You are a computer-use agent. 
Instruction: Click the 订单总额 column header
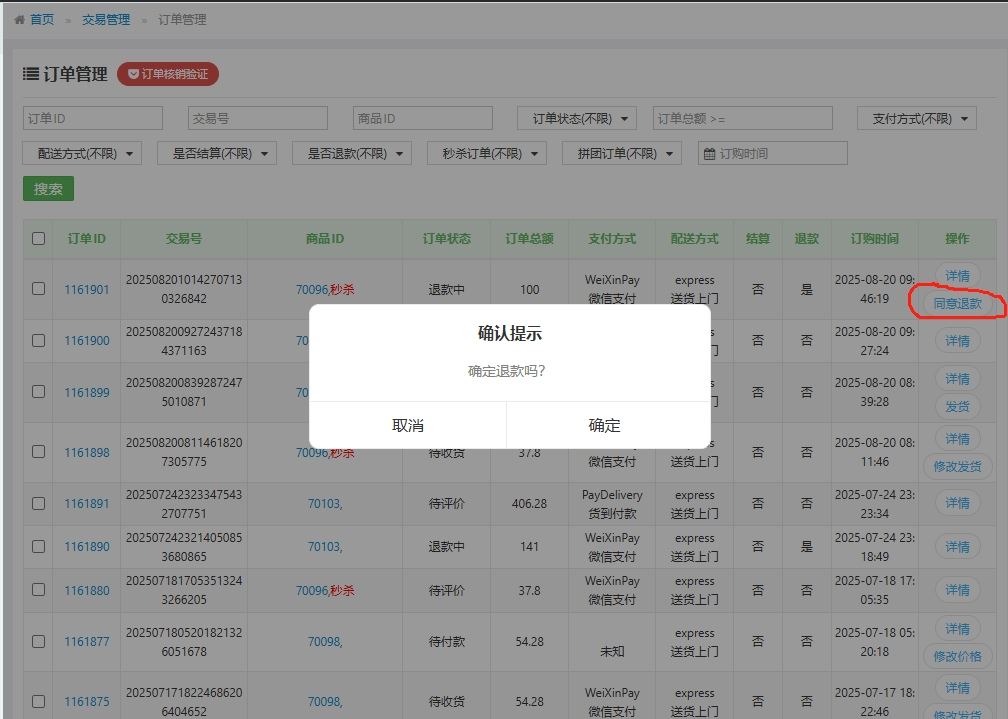529,239
